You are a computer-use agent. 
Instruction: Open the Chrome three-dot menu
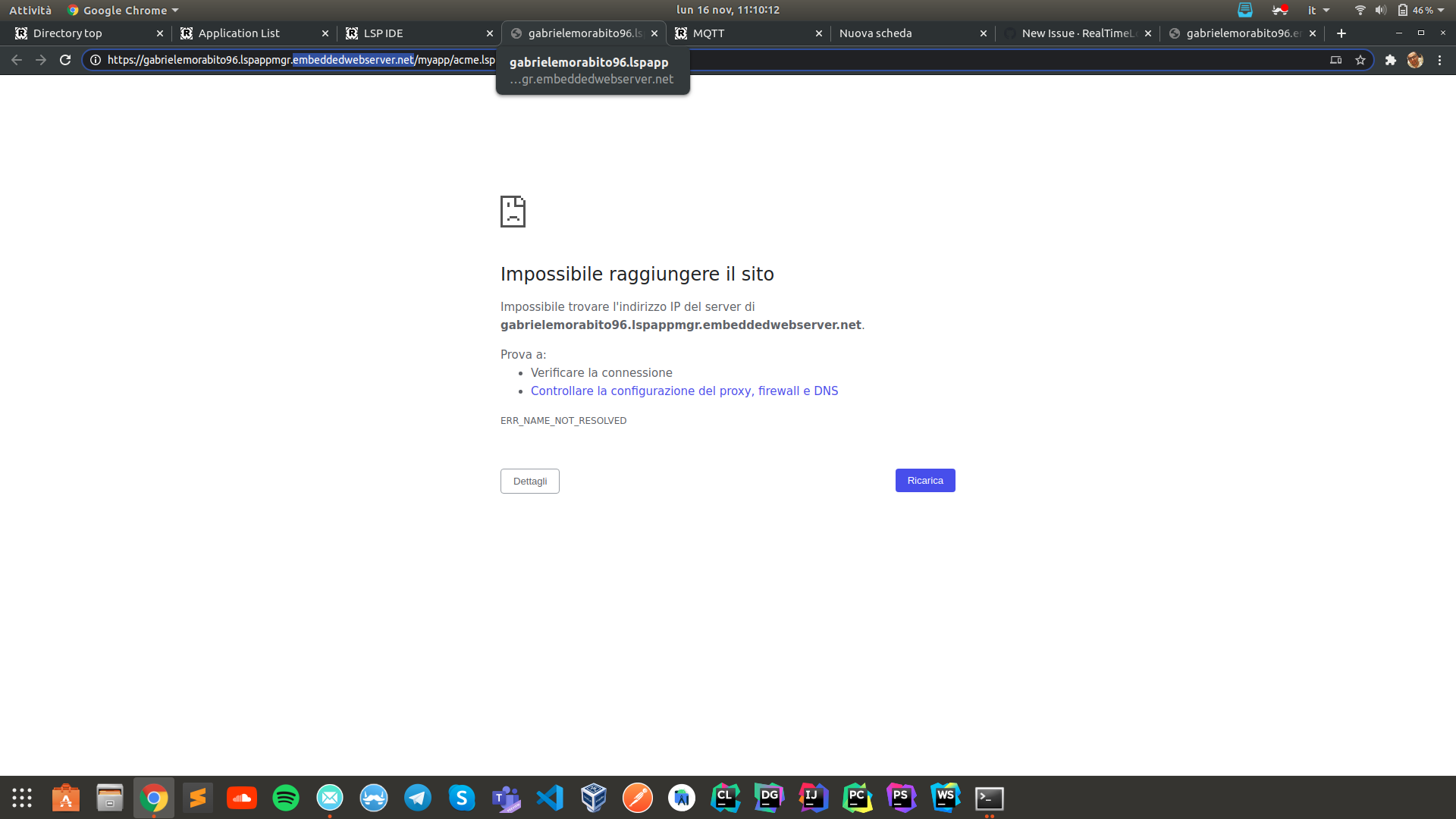1440,60
